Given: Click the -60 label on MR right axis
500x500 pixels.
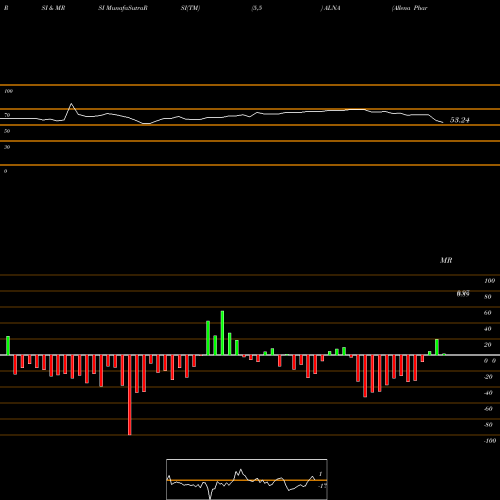Looking at the screenshot, I should point(488,409).
